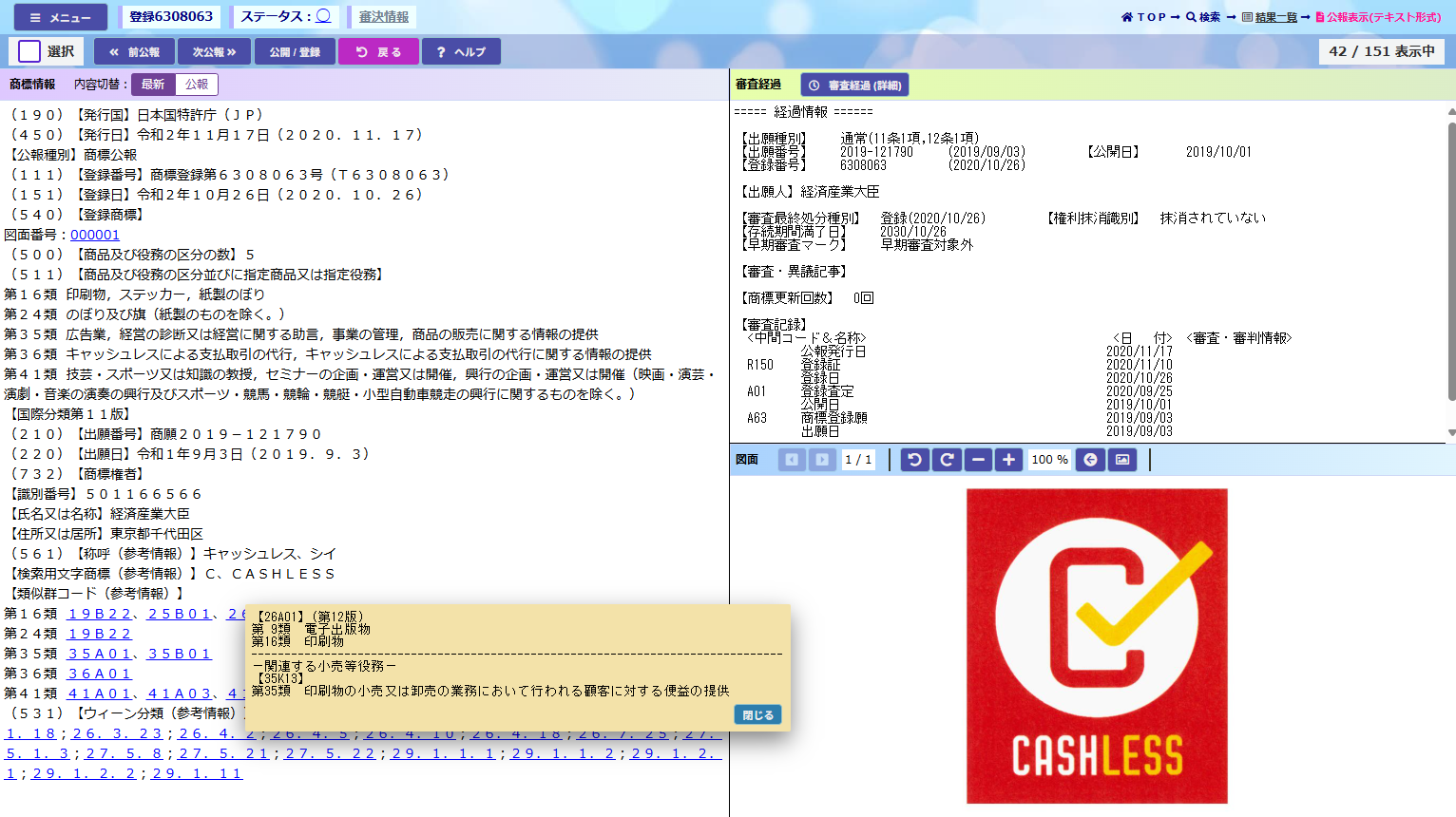This screenshot has height=817, width=1456.
Task: Open similar group code 41A01 link
Action: point(99,693)
